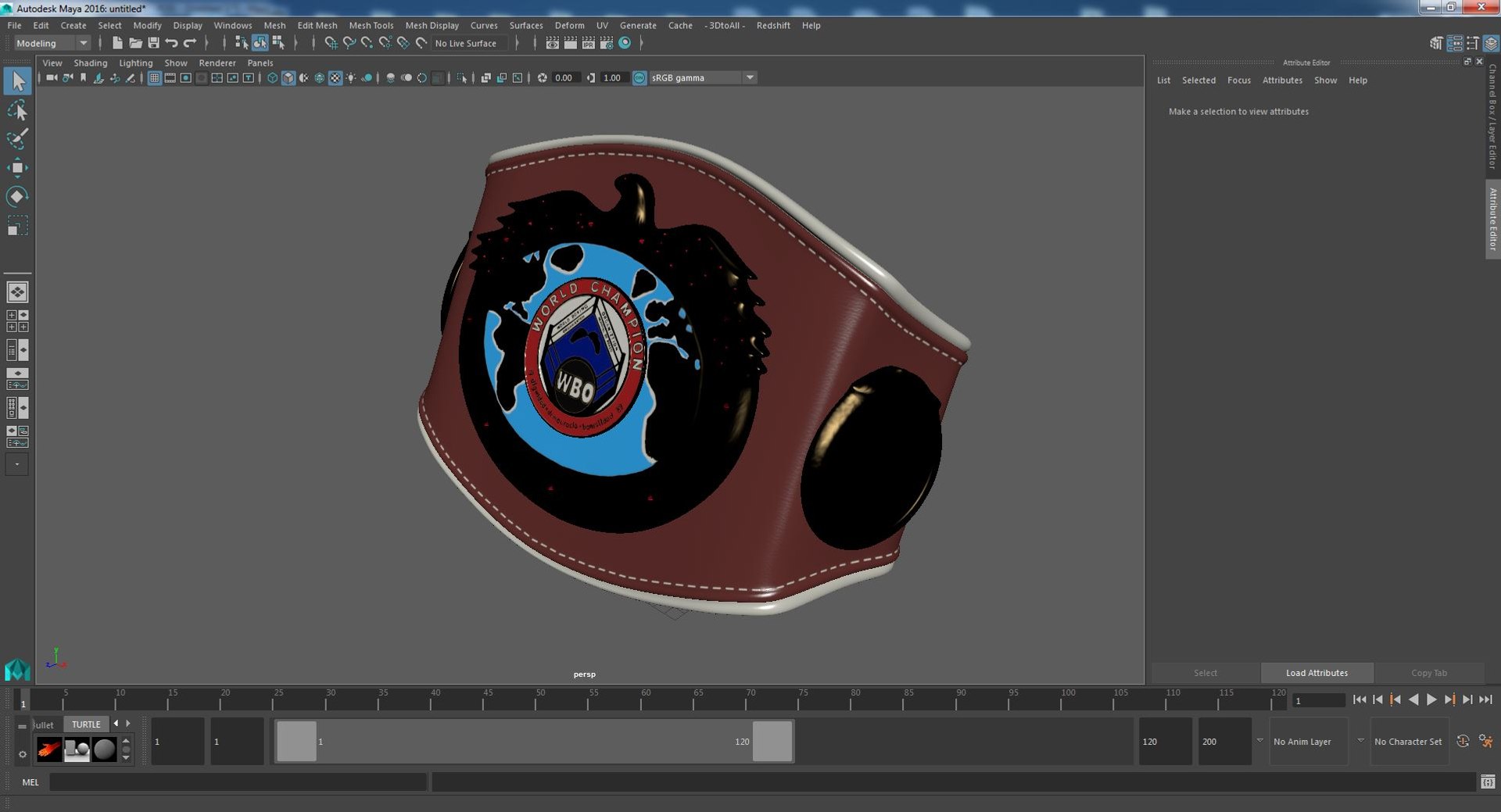
Task: Toggle textured display checker icon
Action: [335, 77]
